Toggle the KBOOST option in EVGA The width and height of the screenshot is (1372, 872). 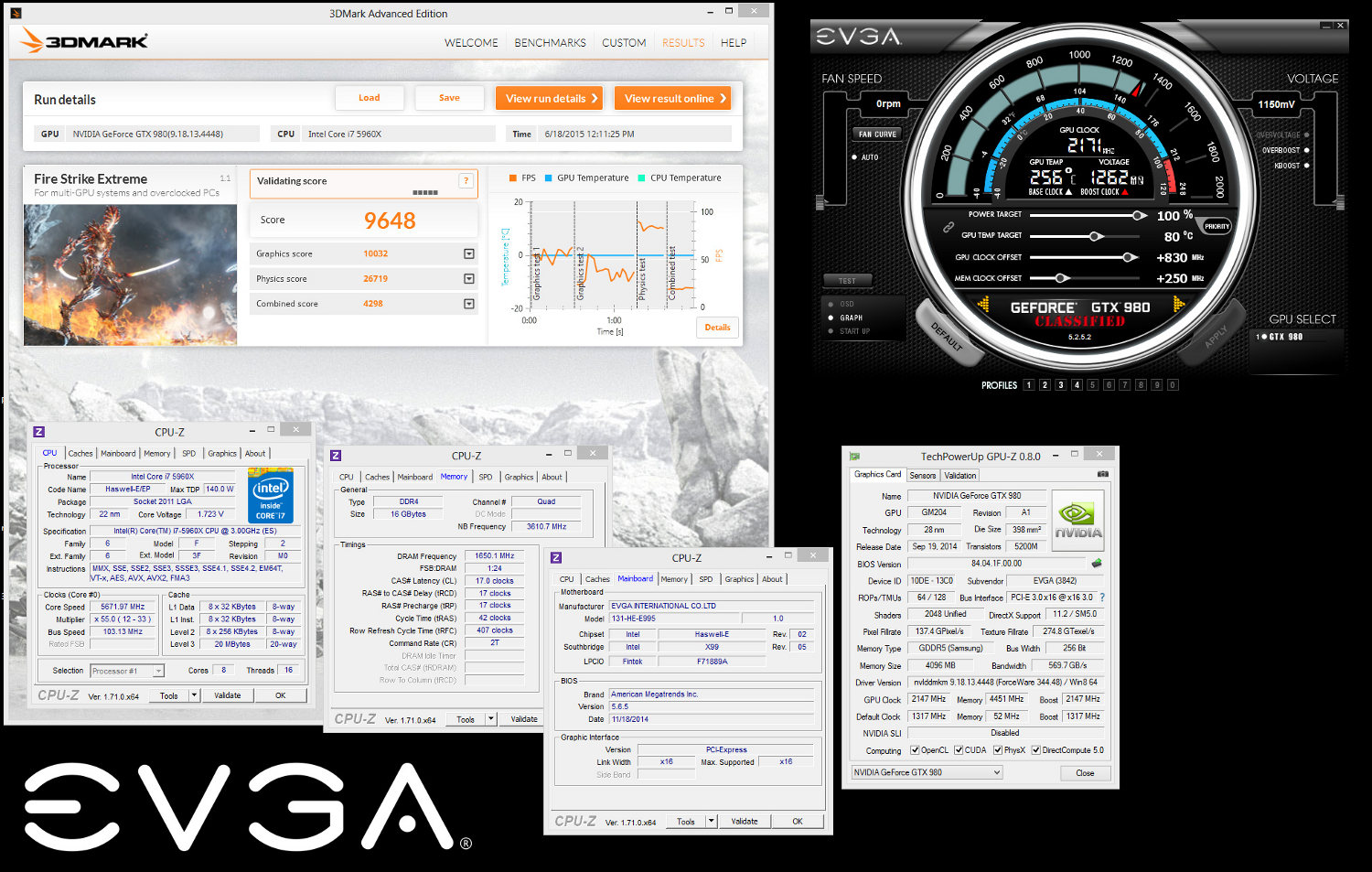coord(1306,166)
